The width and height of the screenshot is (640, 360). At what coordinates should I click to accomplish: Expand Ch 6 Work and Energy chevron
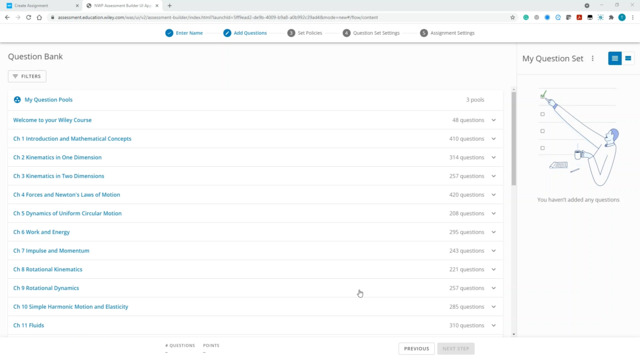pos(493,232)
